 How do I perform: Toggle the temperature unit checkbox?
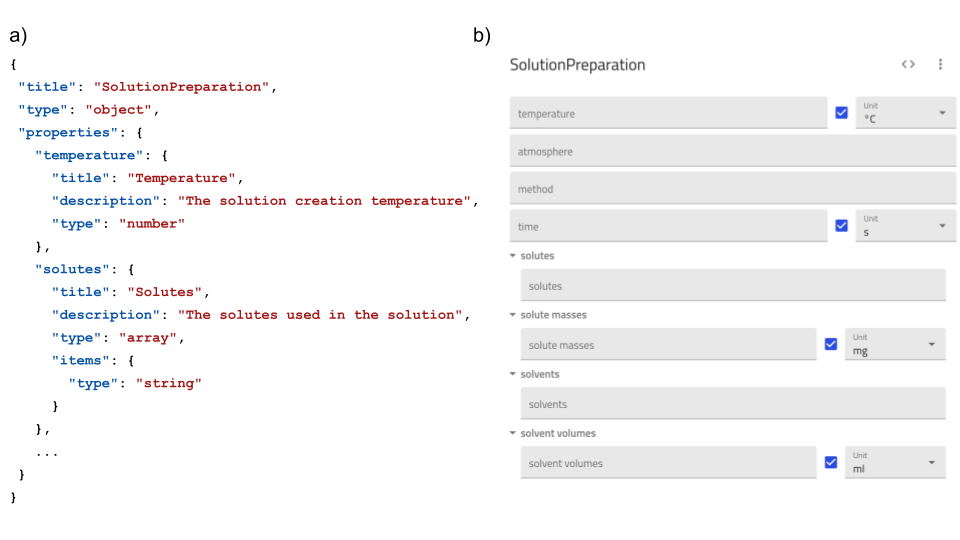[x=842, y=113]
